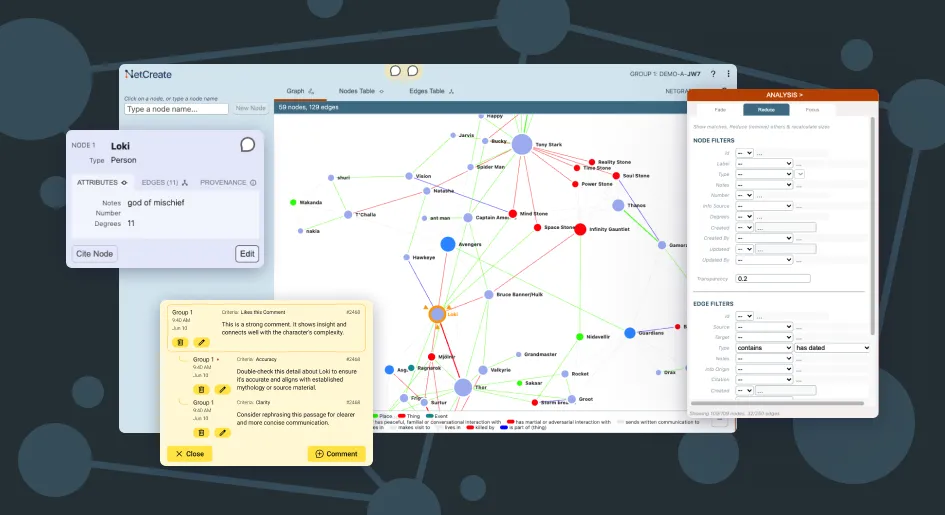Viewport: 945px width, 515px height.
Task: Select the Captain America node
Action: pyautogui.click(x=468, y=217)
